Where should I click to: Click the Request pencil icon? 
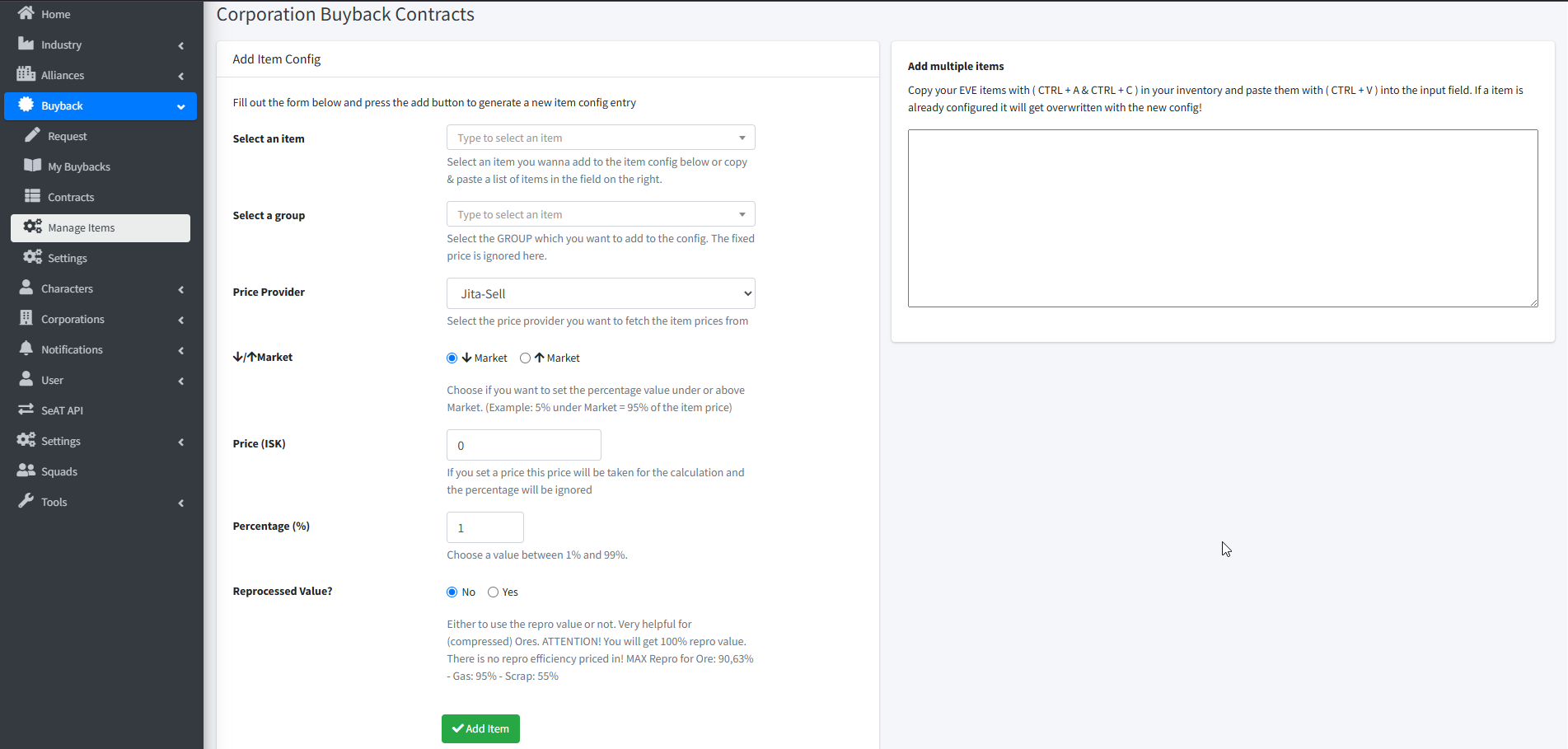click(x=33, y=135)
